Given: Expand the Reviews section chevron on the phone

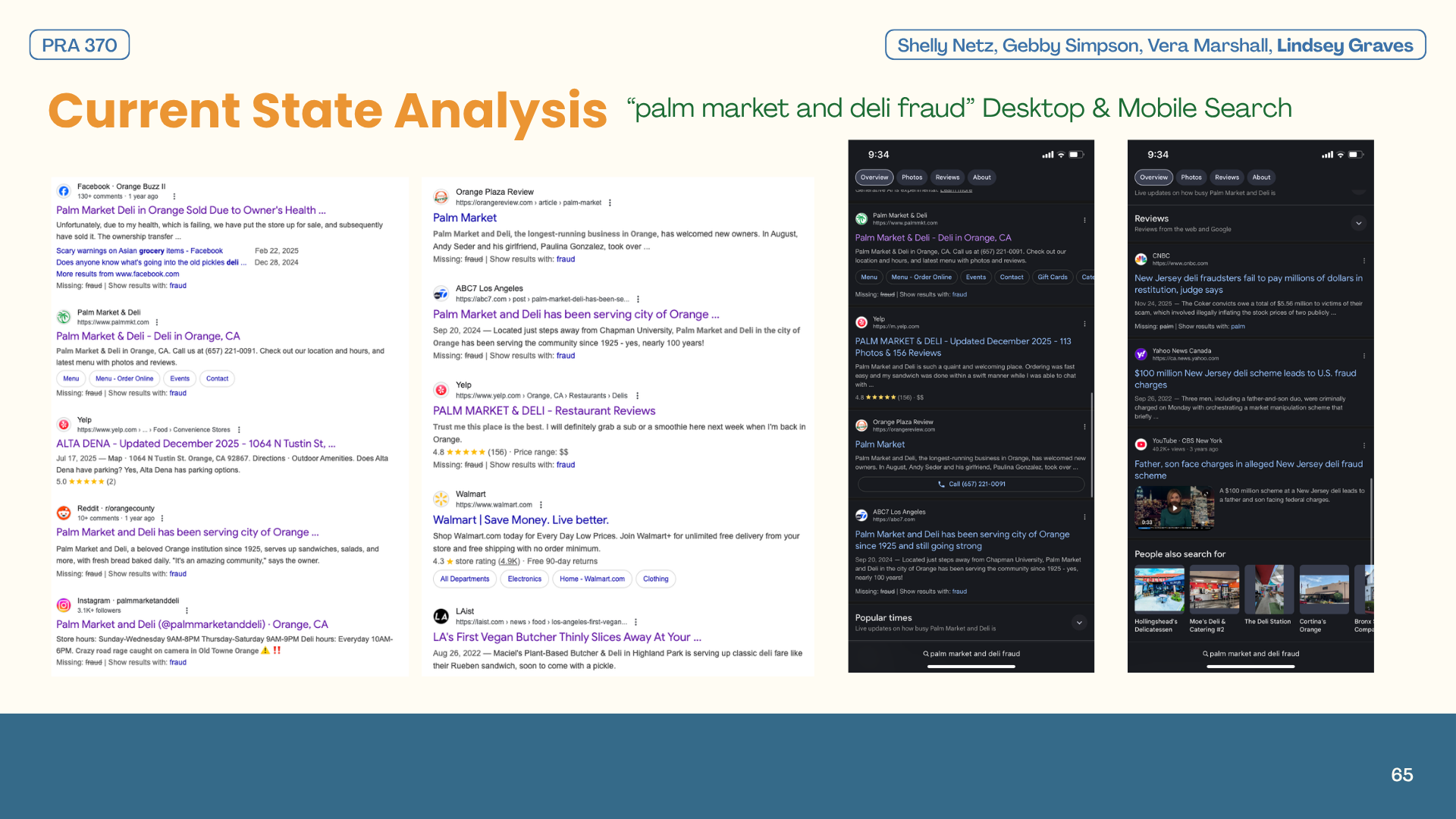Looking at the screenshot, I should point(1358,223).
